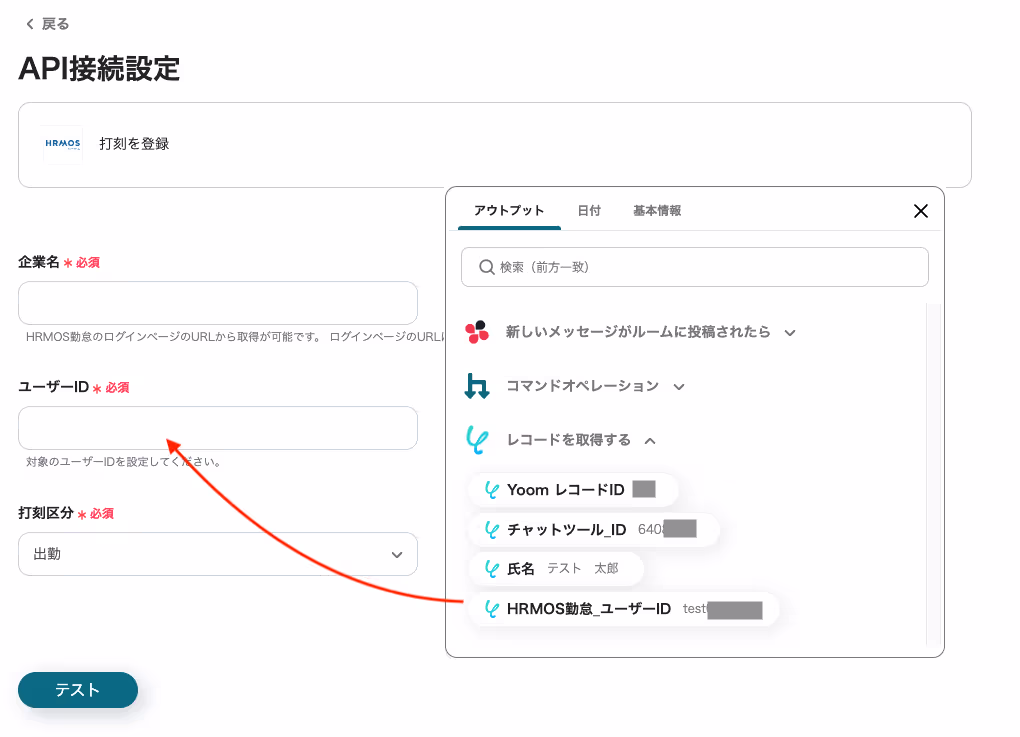
Task: Click Yoom icon in the 氏名 chip
Action: click(x=492, y=569)
